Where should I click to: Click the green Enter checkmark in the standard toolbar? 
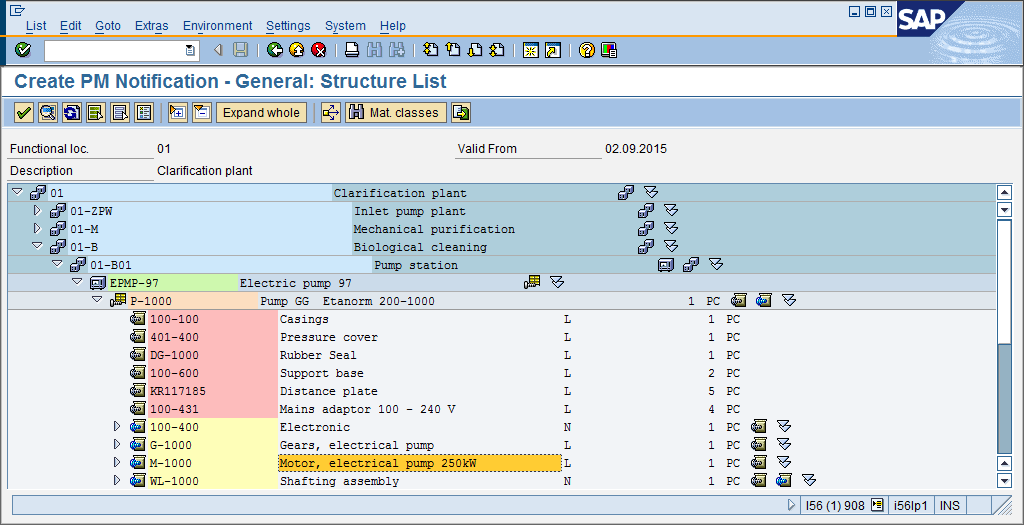tap(23, 50)
